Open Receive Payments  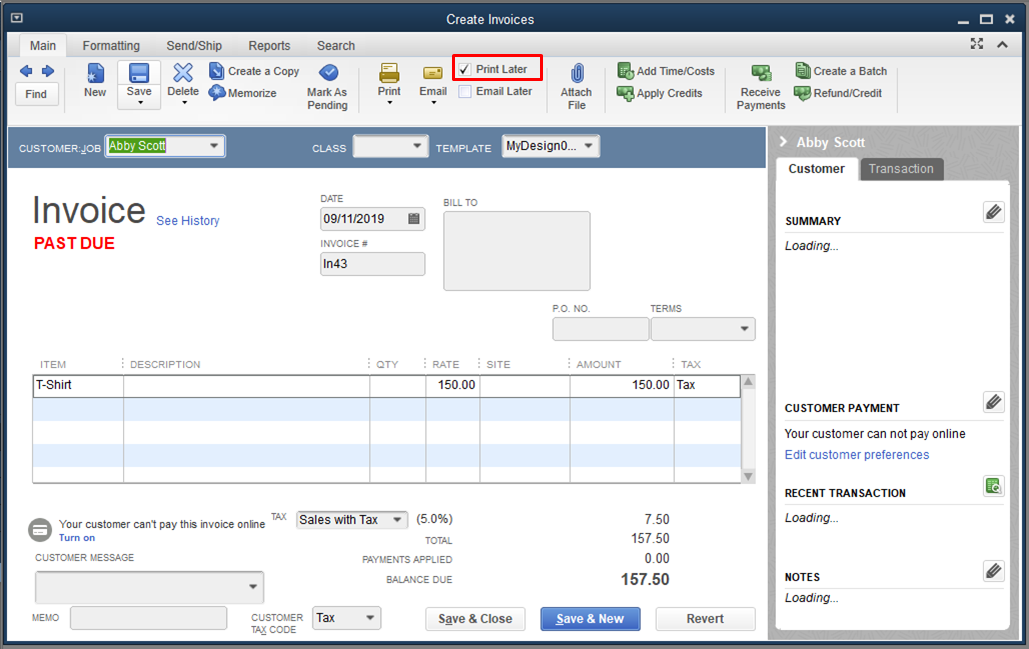760,85
